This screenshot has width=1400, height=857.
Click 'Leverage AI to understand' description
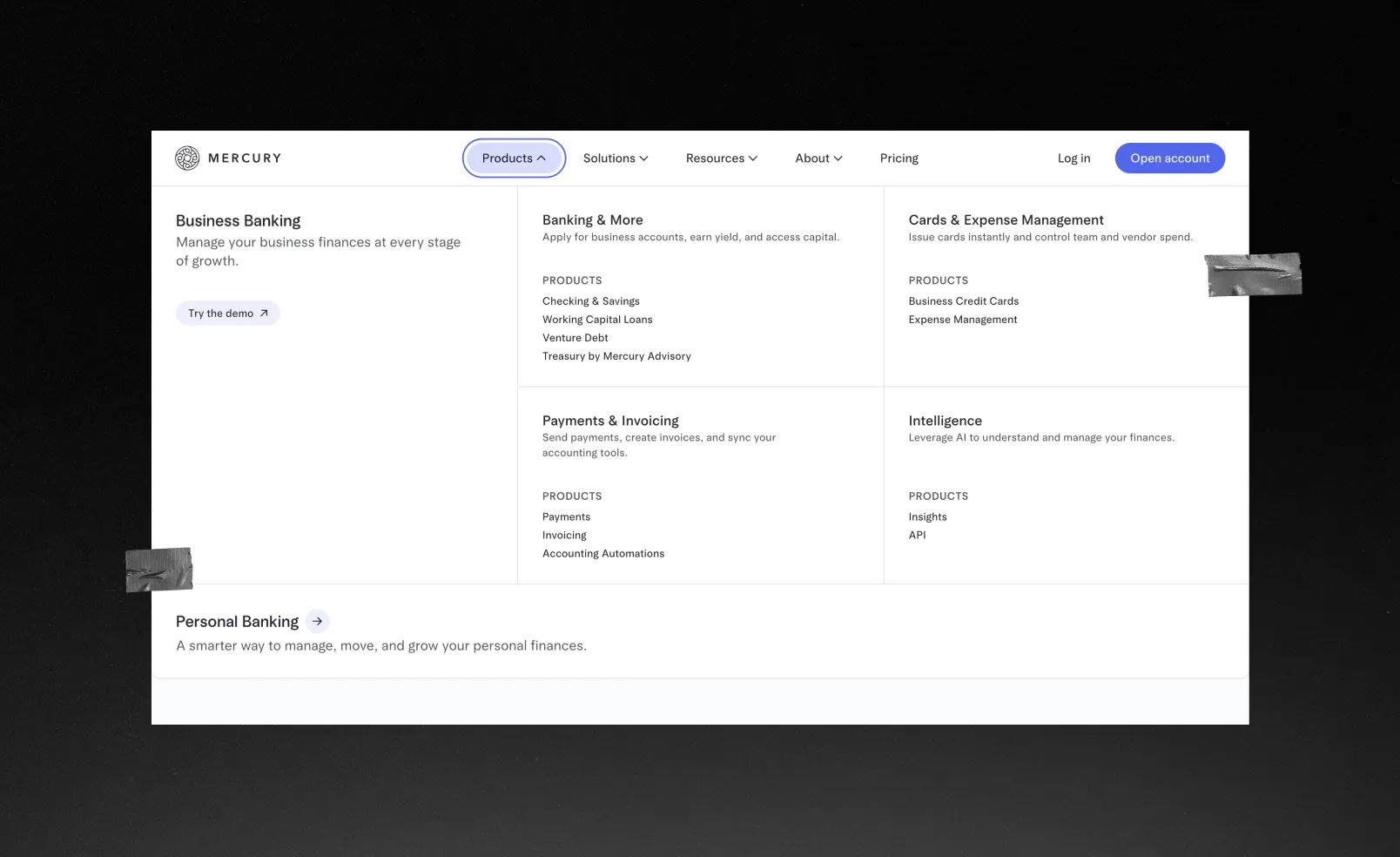coord(1041,438)
